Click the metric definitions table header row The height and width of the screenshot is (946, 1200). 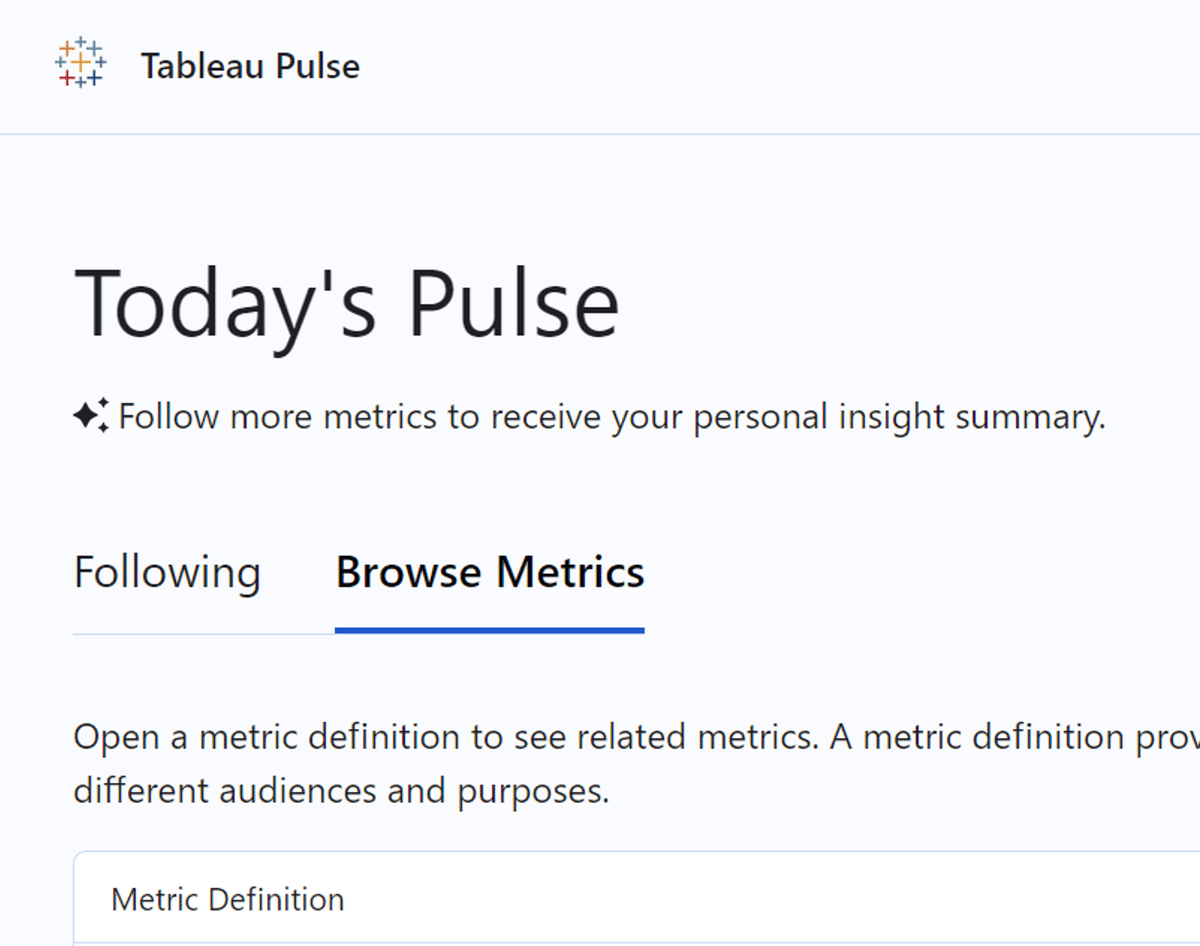point(637,898)
